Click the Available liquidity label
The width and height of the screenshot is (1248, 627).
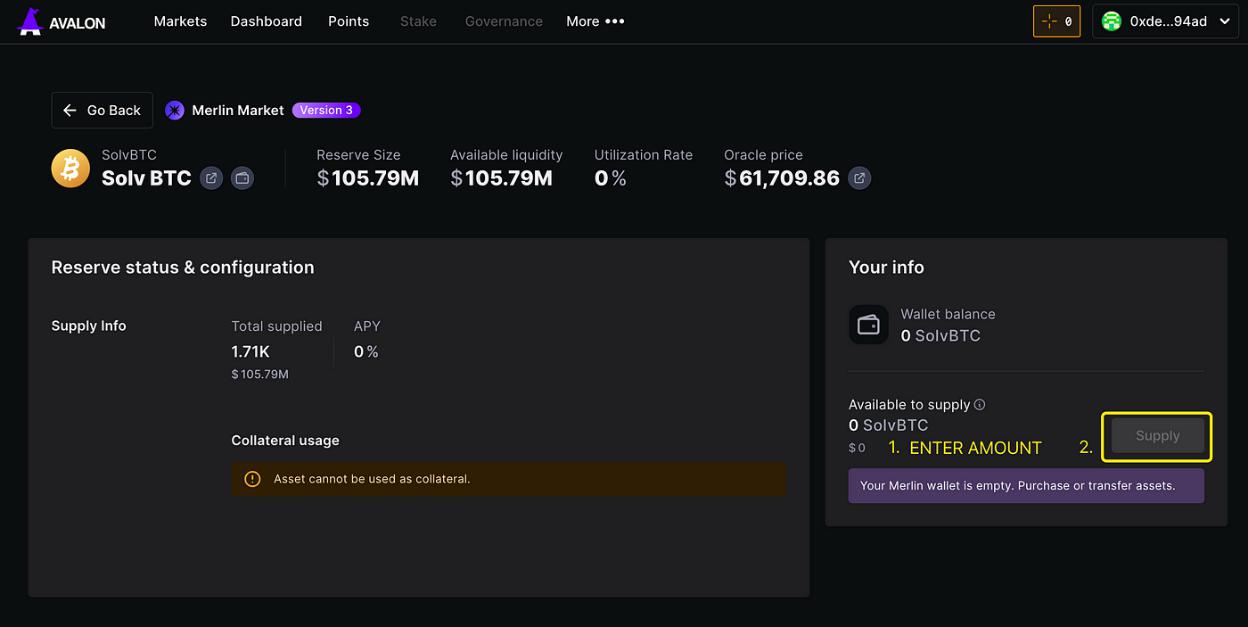tap(506, 155)
